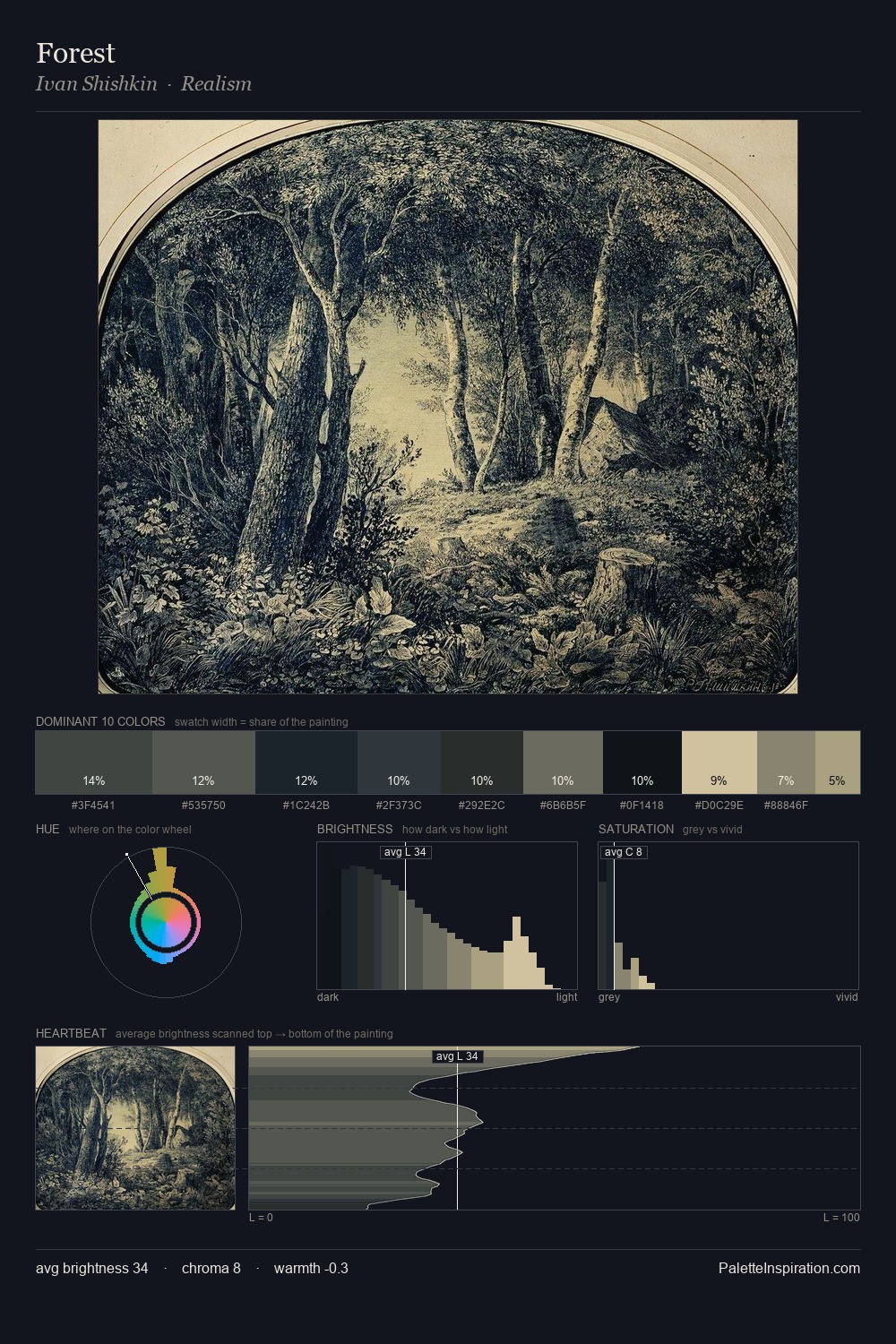Click the '#D0C29E' hex code label
The width and height of the screenshot is (896, 1344).
719,806
